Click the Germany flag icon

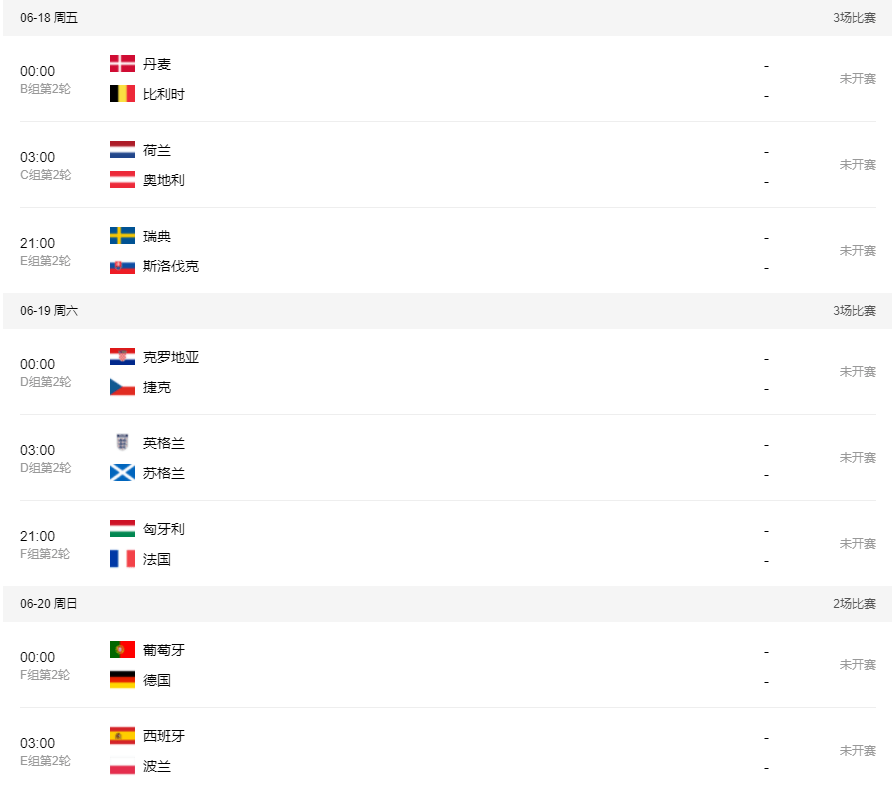pos(122,680)
